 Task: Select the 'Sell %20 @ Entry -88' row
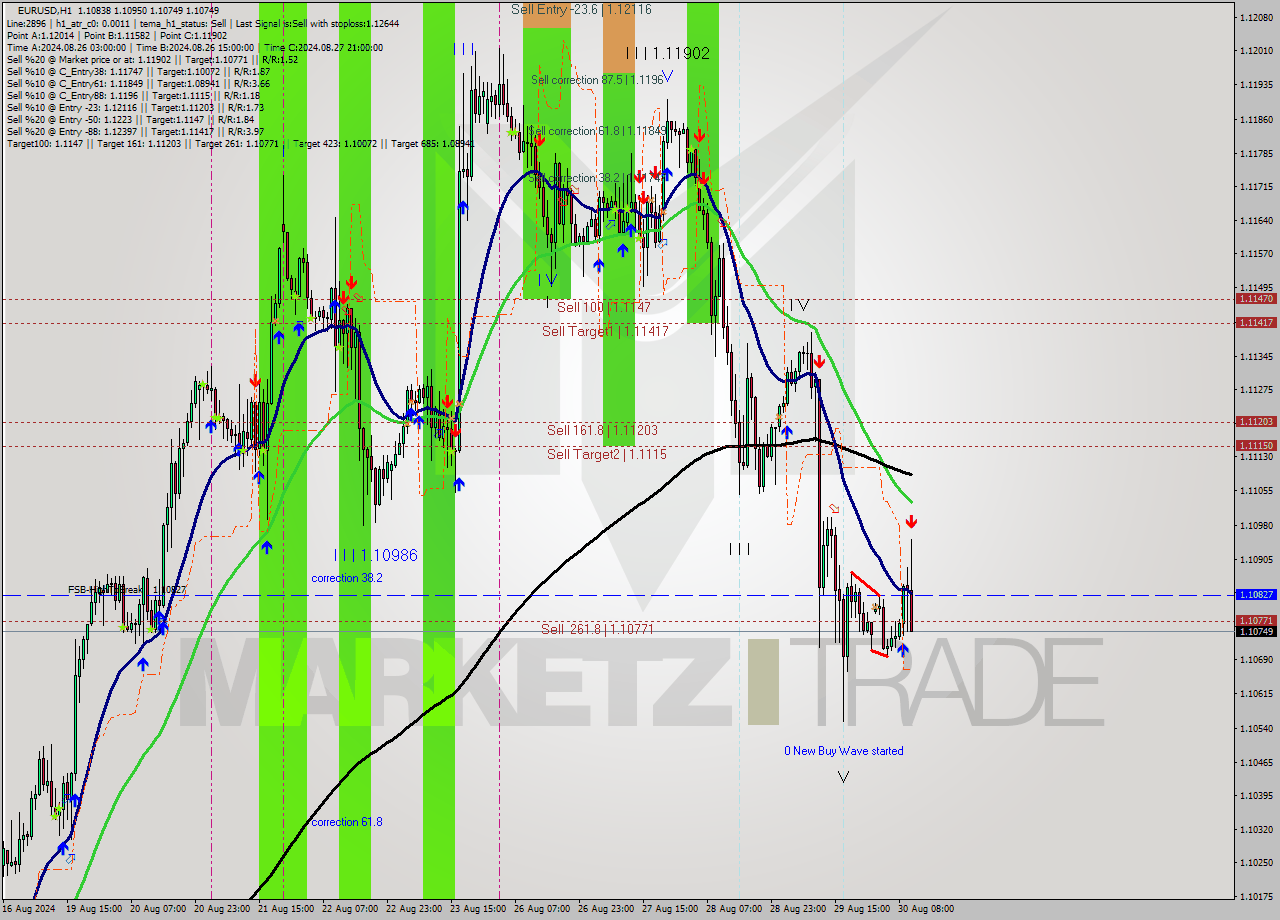(135, 131)
